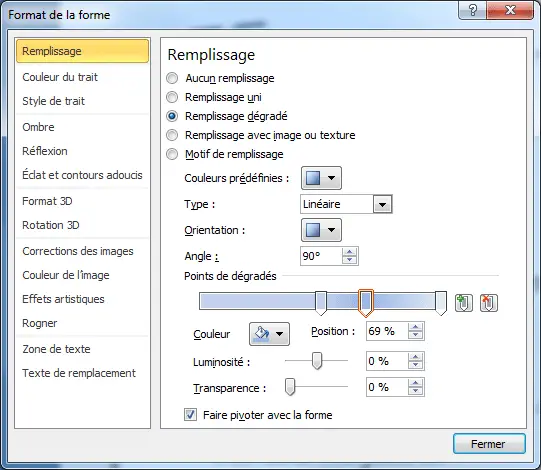Open Couleur de l'image category
This screenshot has width=541, height=470.
pyautogui.click(x=82, y=275)
